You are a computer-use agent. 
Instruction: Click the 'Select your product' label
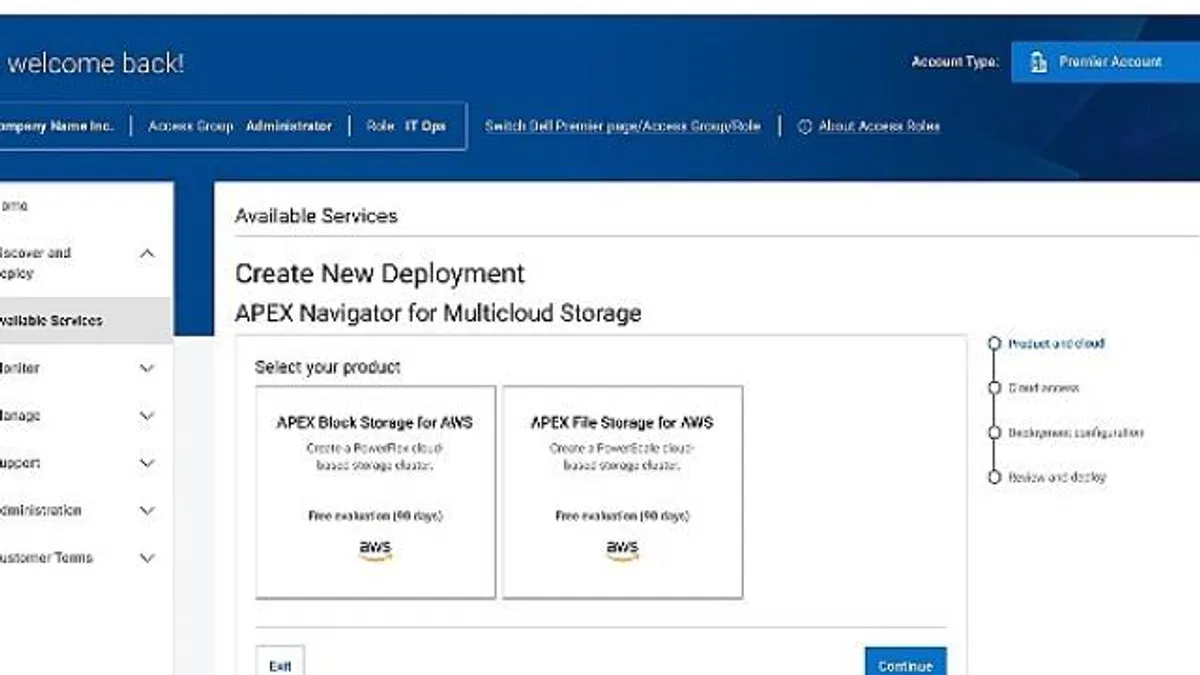[327, 367]
